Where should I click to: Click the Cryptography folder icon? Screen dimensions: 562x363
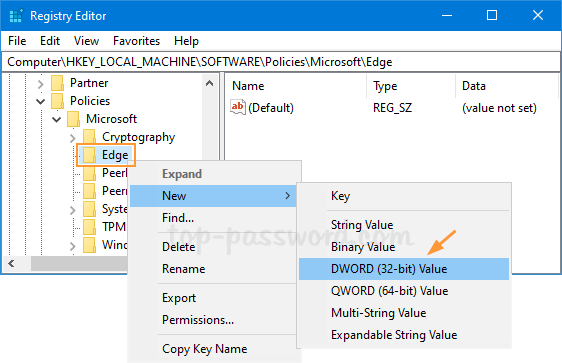pyautogui.click(x=90, y=137)
